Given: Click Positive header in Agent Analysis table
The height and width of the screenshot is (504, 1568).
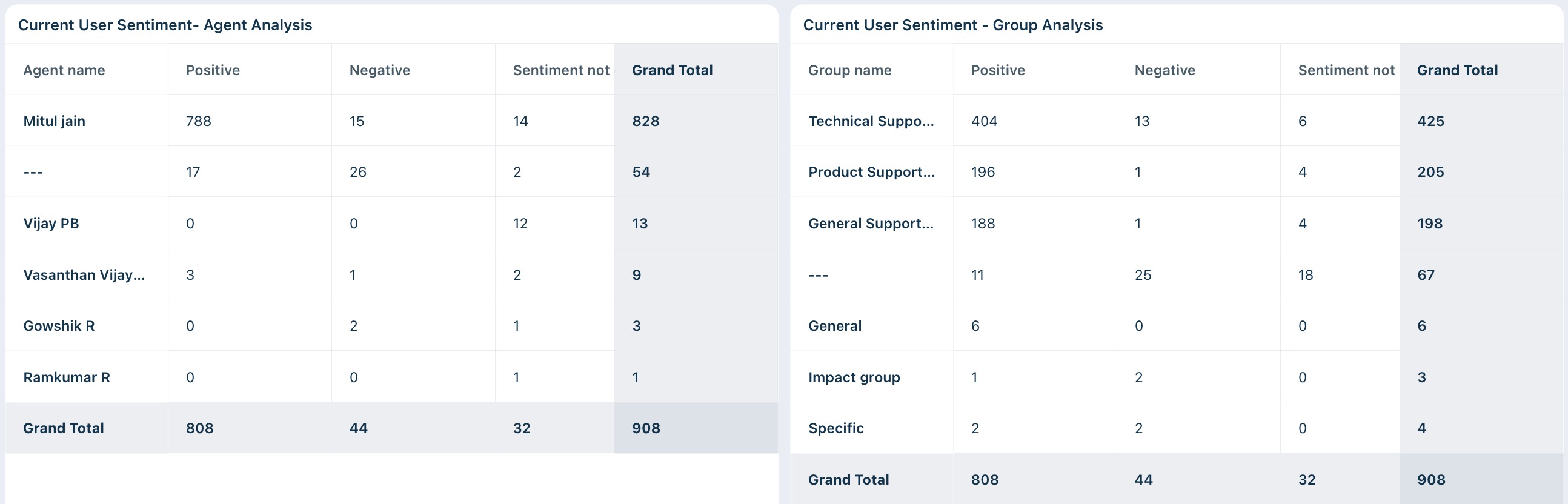Looking at the screenshot, I should pyautogui.click(x=213, y=70).
